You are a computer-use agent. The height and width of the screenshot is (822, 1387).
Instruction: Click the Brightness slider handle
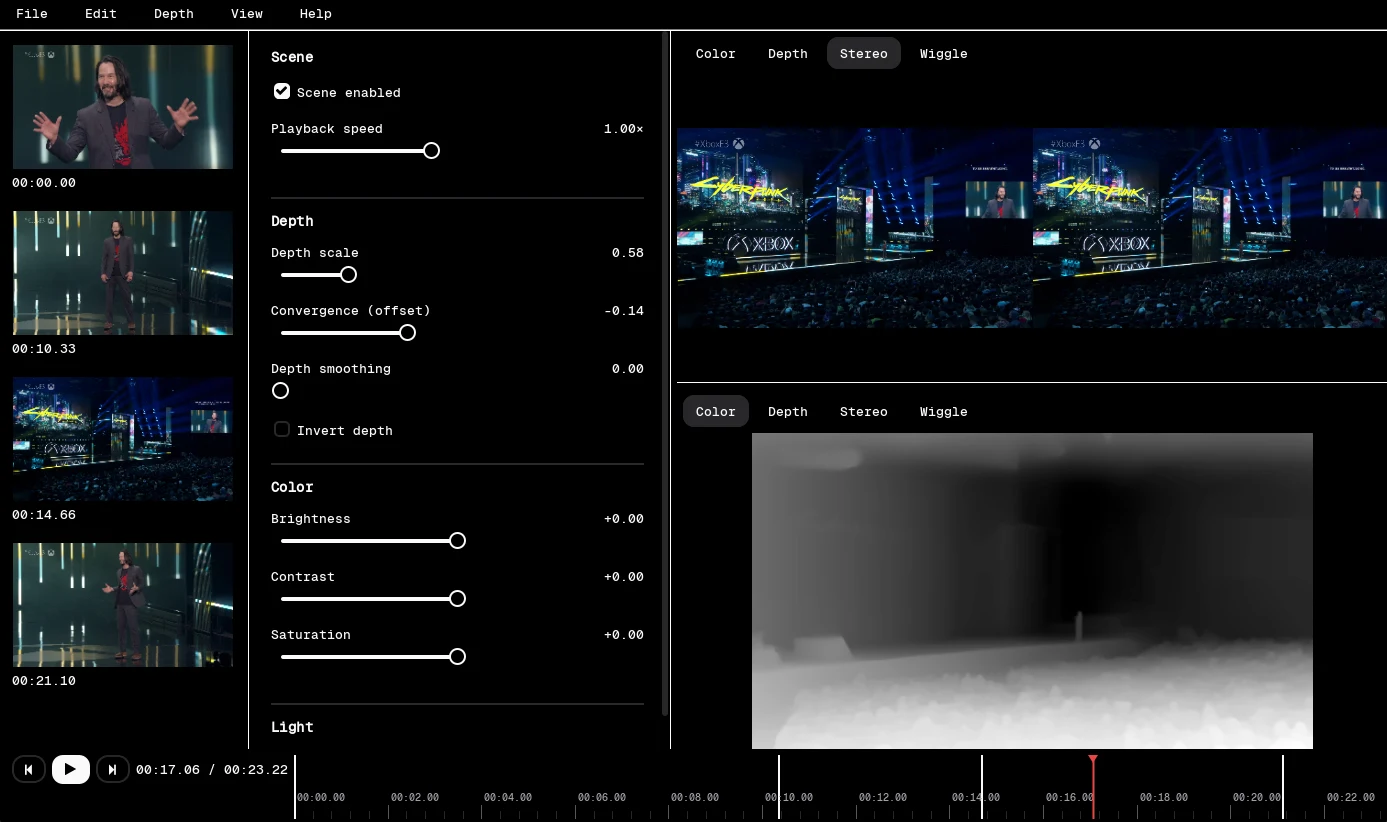(457, 541)
